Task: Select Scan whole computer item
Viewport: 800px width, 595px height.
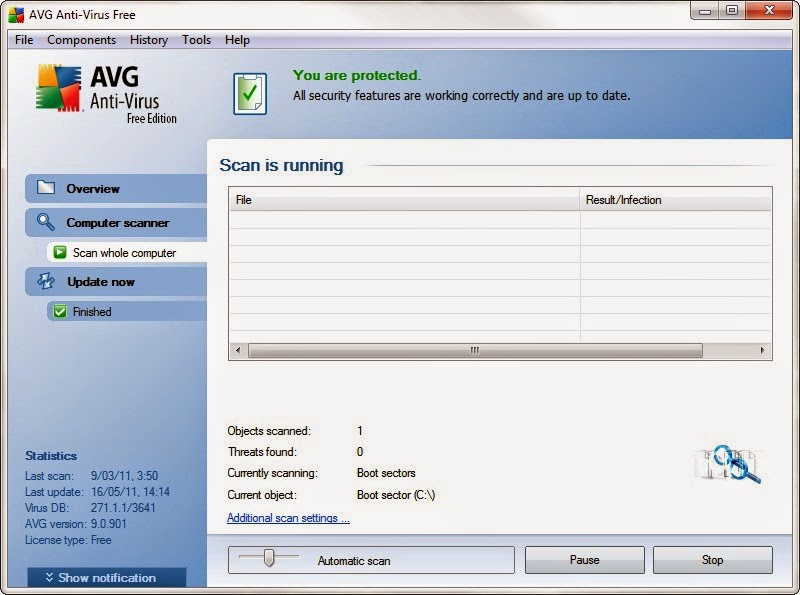Action: click(127, 253)
